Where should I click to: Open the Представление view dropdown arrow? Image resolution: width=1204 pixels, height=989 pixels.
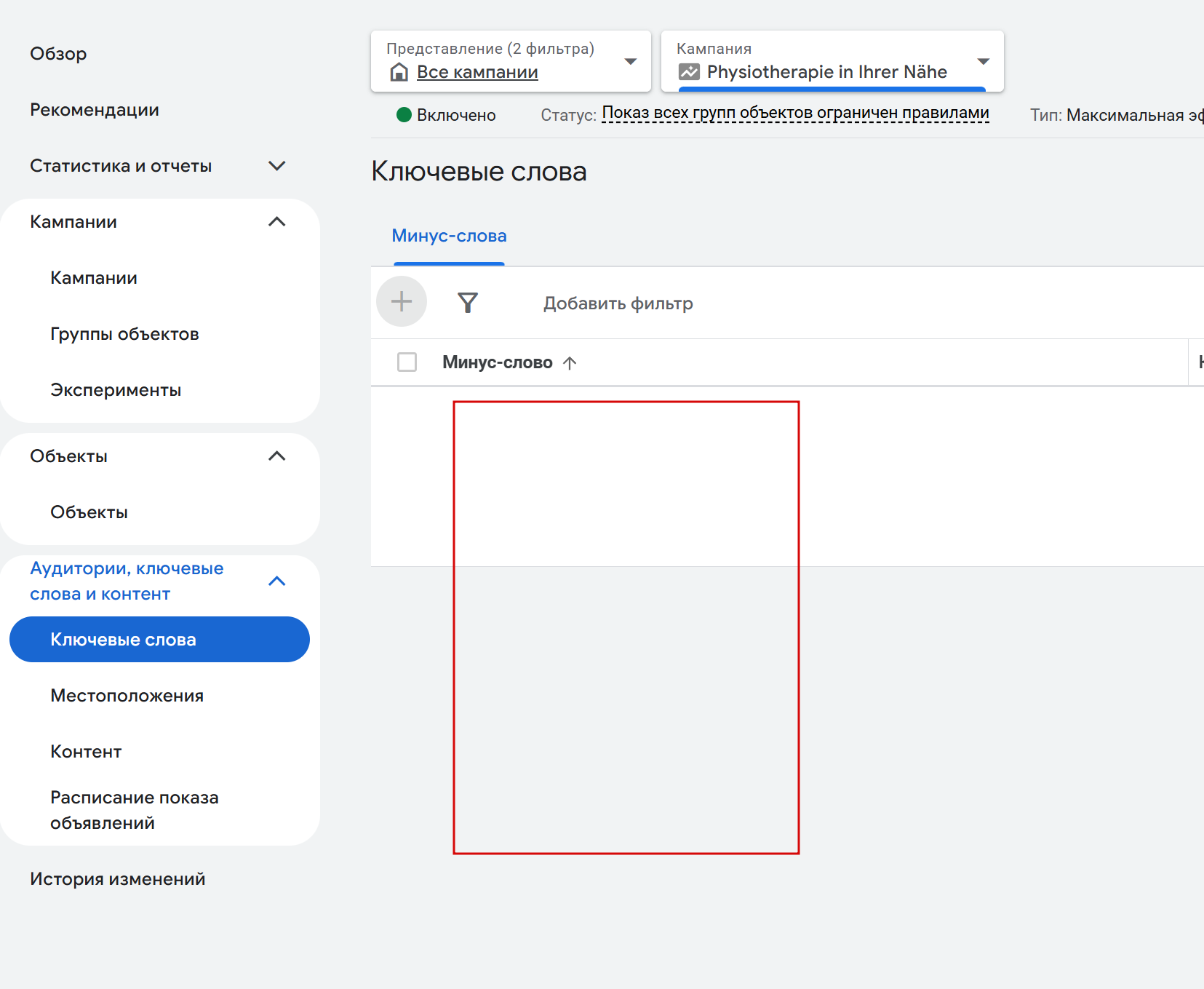[631, 62]
